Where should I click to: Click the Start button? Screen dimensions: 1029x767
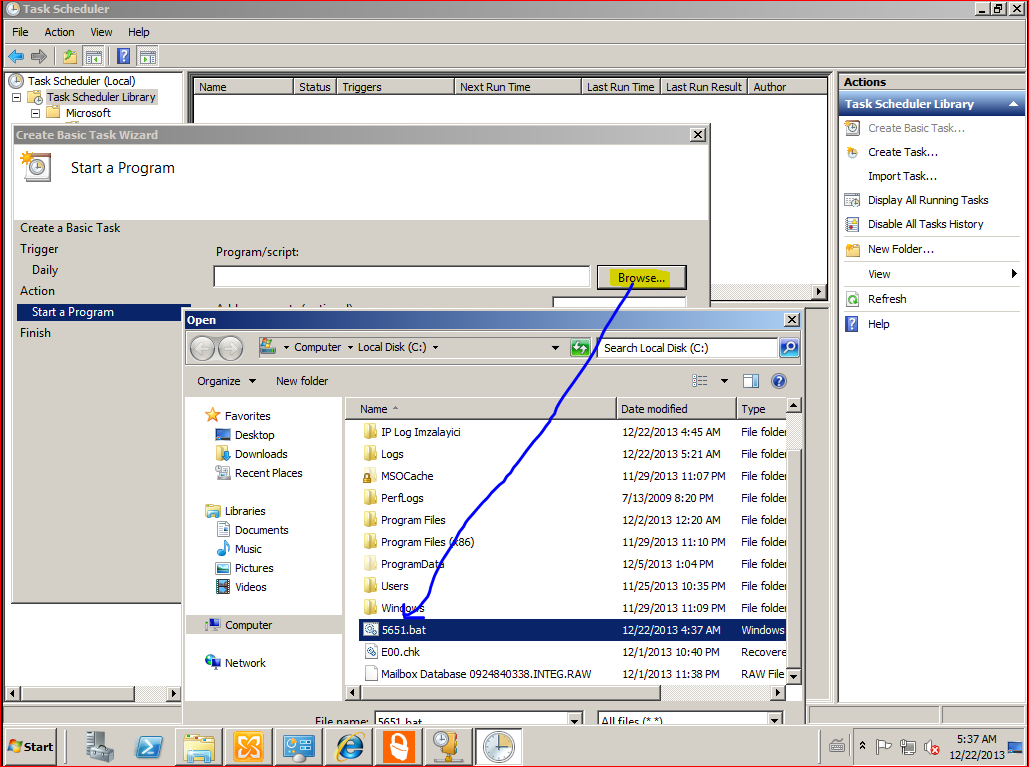pos(30,747)
